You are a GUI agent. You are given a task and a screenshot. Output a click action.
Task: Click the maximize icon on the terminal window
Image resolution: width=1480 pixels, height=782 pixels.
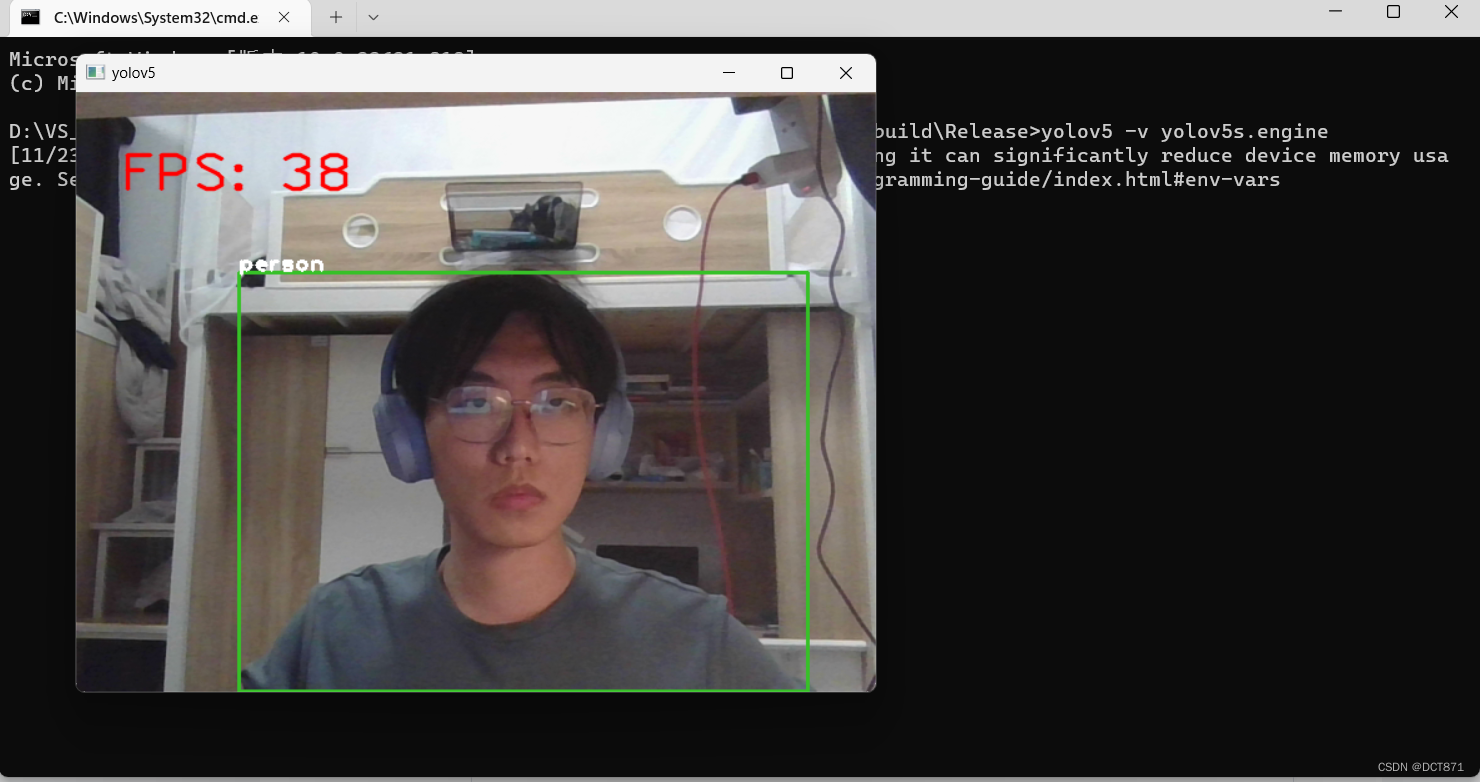click(x=1393, y=12)
